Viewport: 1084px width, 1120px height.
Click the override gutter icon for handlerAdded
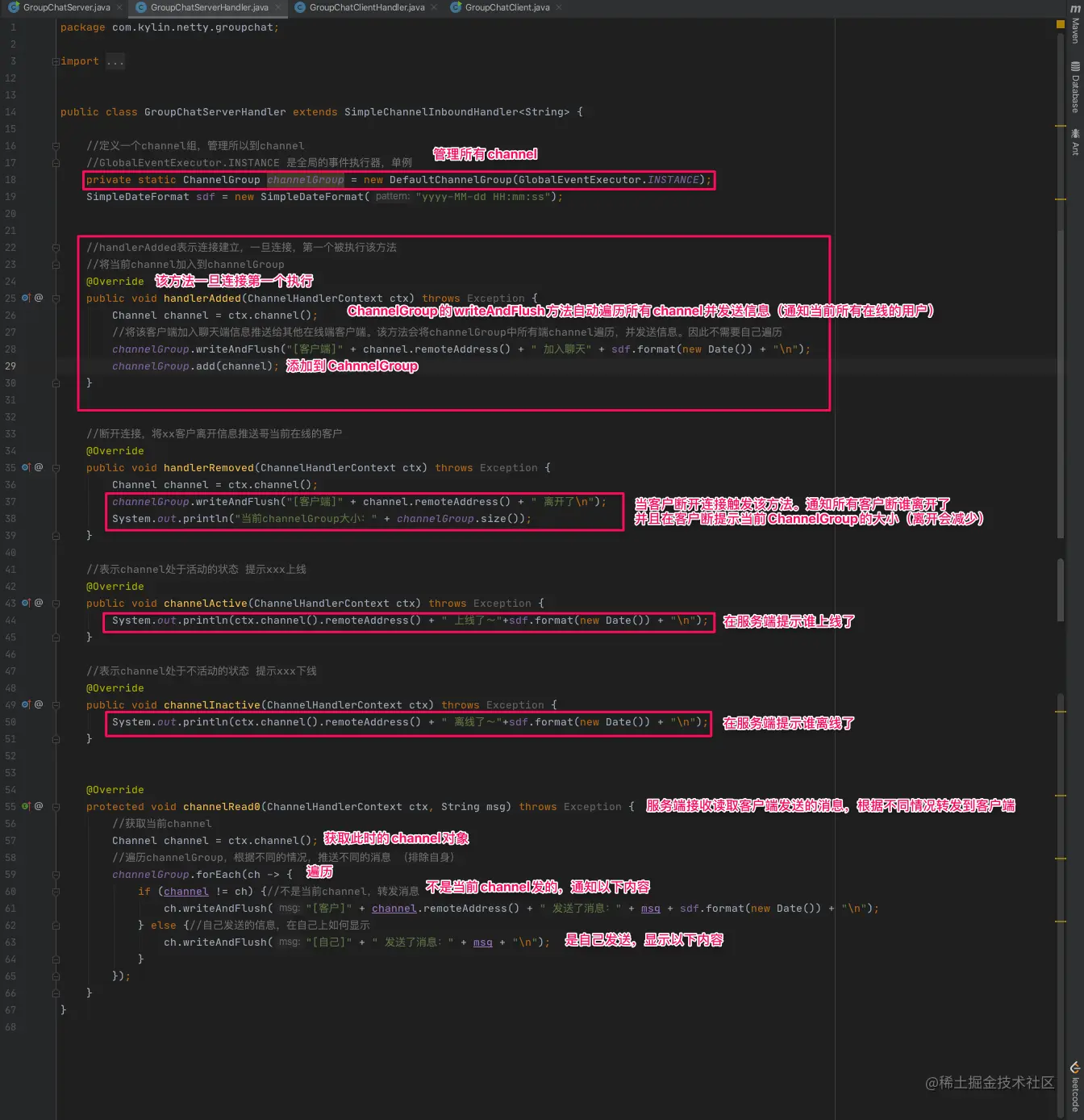(26, 298)
